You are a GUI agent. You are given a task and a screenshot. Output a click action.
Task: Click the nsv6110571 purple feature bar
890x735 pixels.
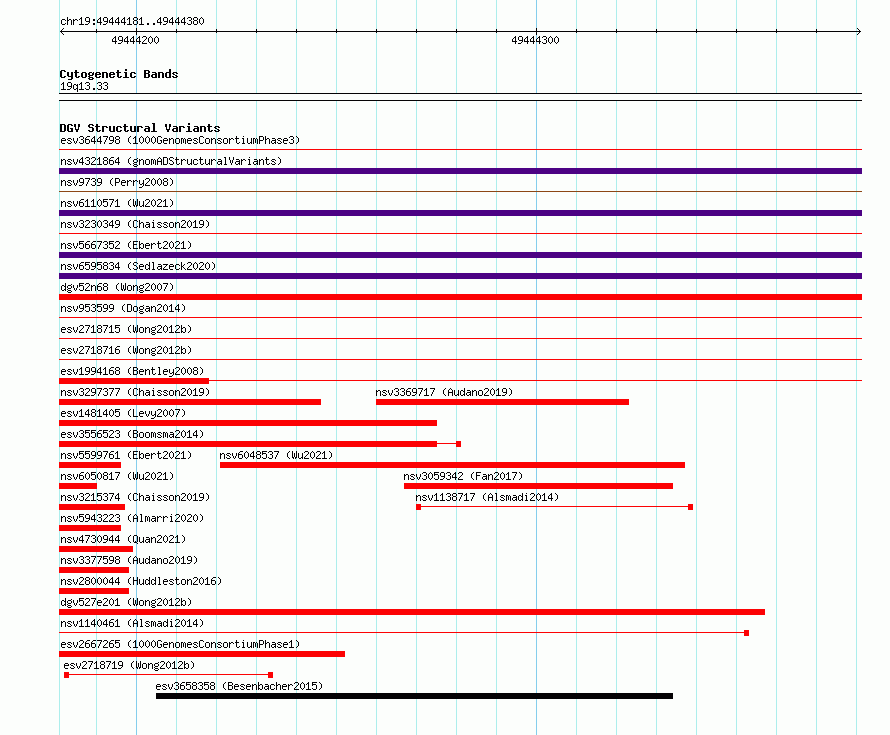[x=460, y=213]
